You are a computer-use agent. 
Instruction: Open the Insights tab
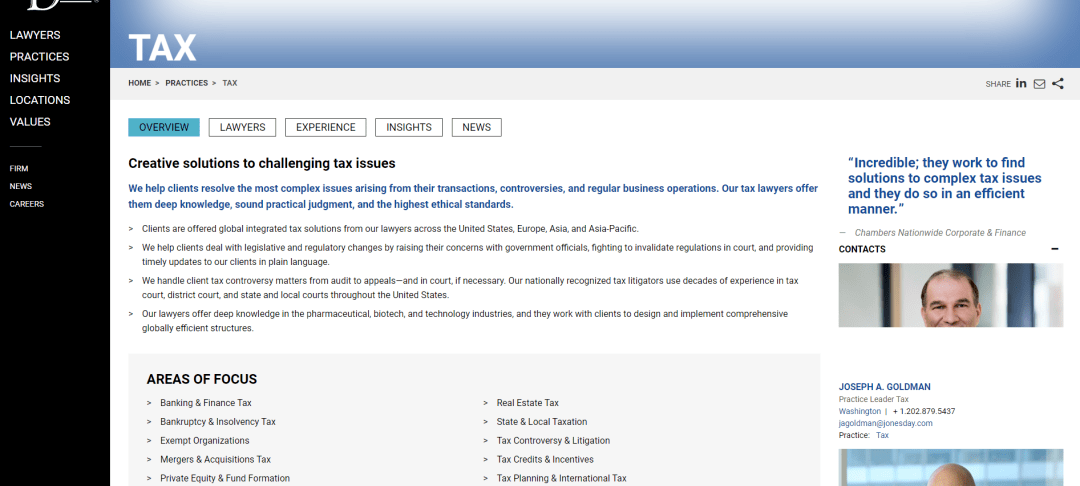point(408,128)
